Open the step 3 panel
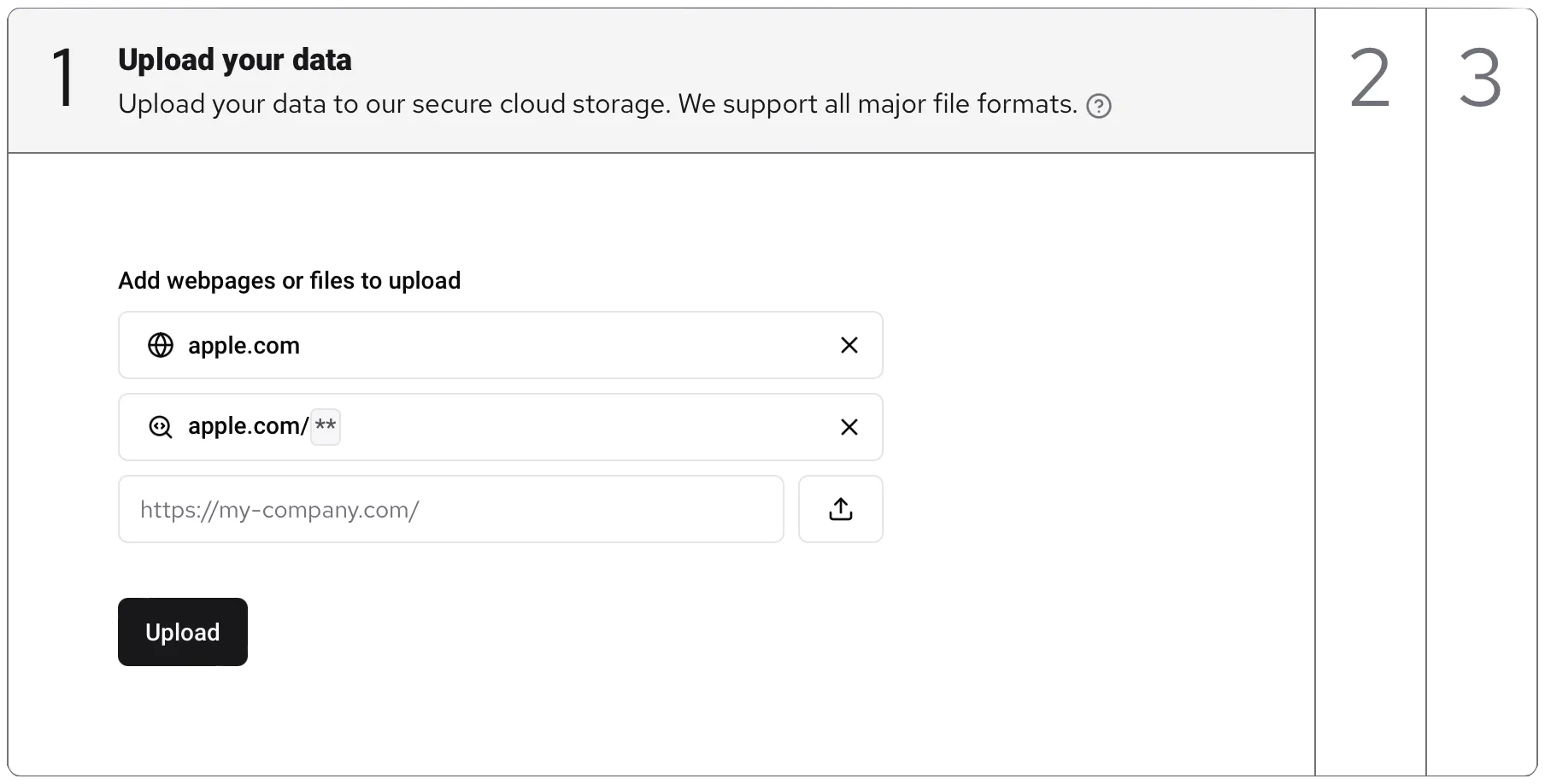 (x=1480, y=79)
